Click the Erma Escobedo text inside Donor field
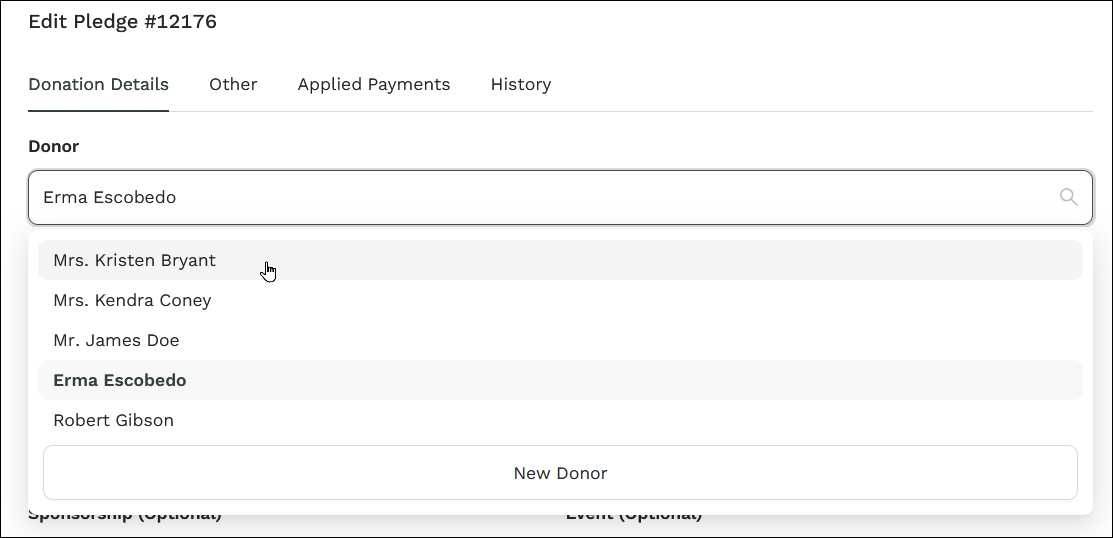Viewport: 1113px width, 538px height. pos(109,197)
